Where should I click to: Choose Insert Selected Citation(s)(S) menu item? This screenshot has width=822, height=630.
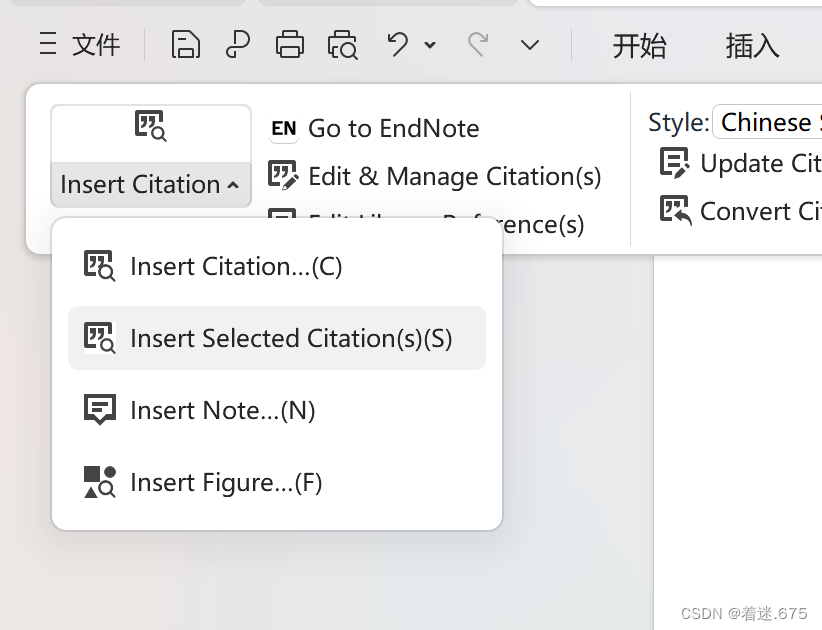277,338
